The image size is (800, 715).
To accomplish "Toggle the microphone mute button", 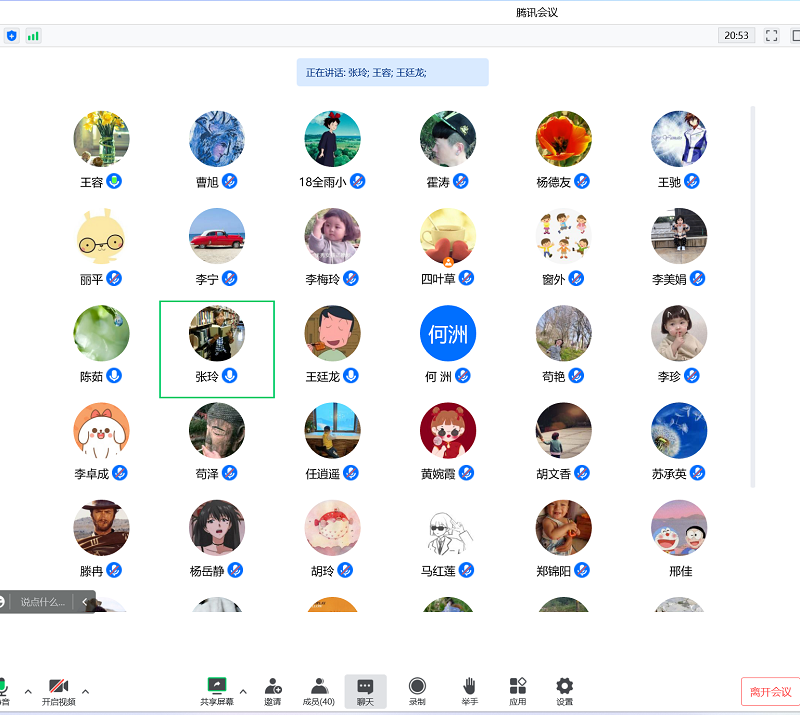I will coord(3,686).
